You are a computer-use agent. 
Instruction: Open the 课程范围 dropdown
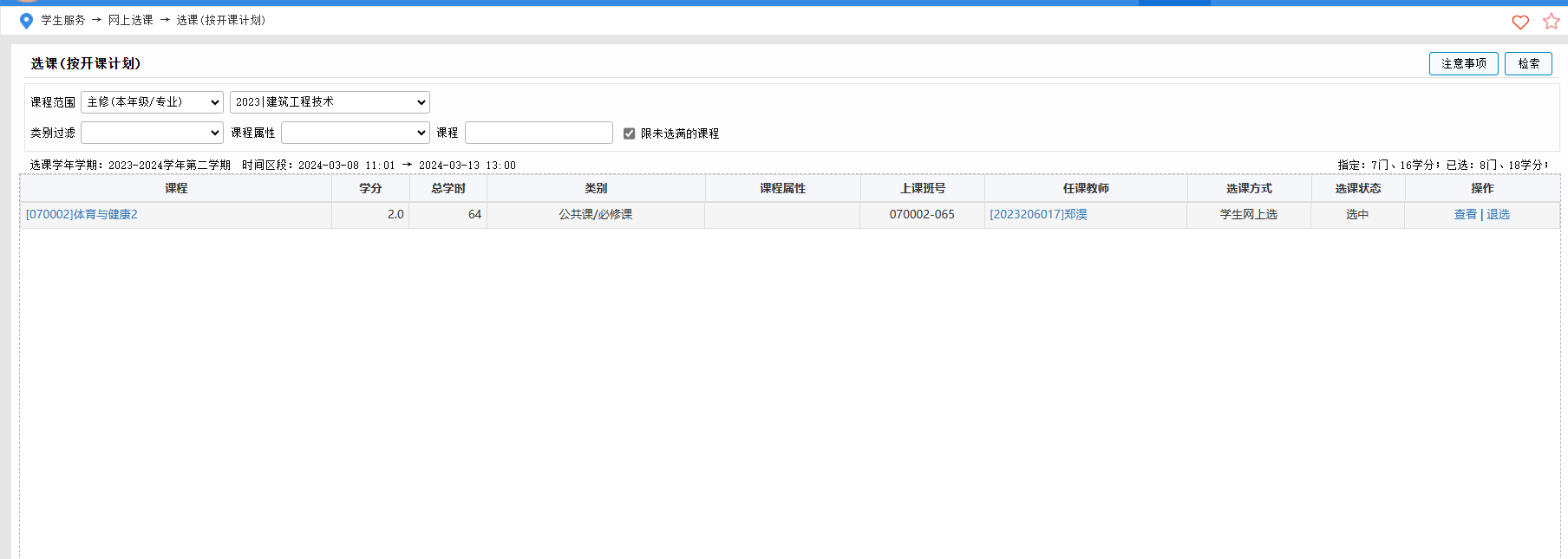coord(152,102)
